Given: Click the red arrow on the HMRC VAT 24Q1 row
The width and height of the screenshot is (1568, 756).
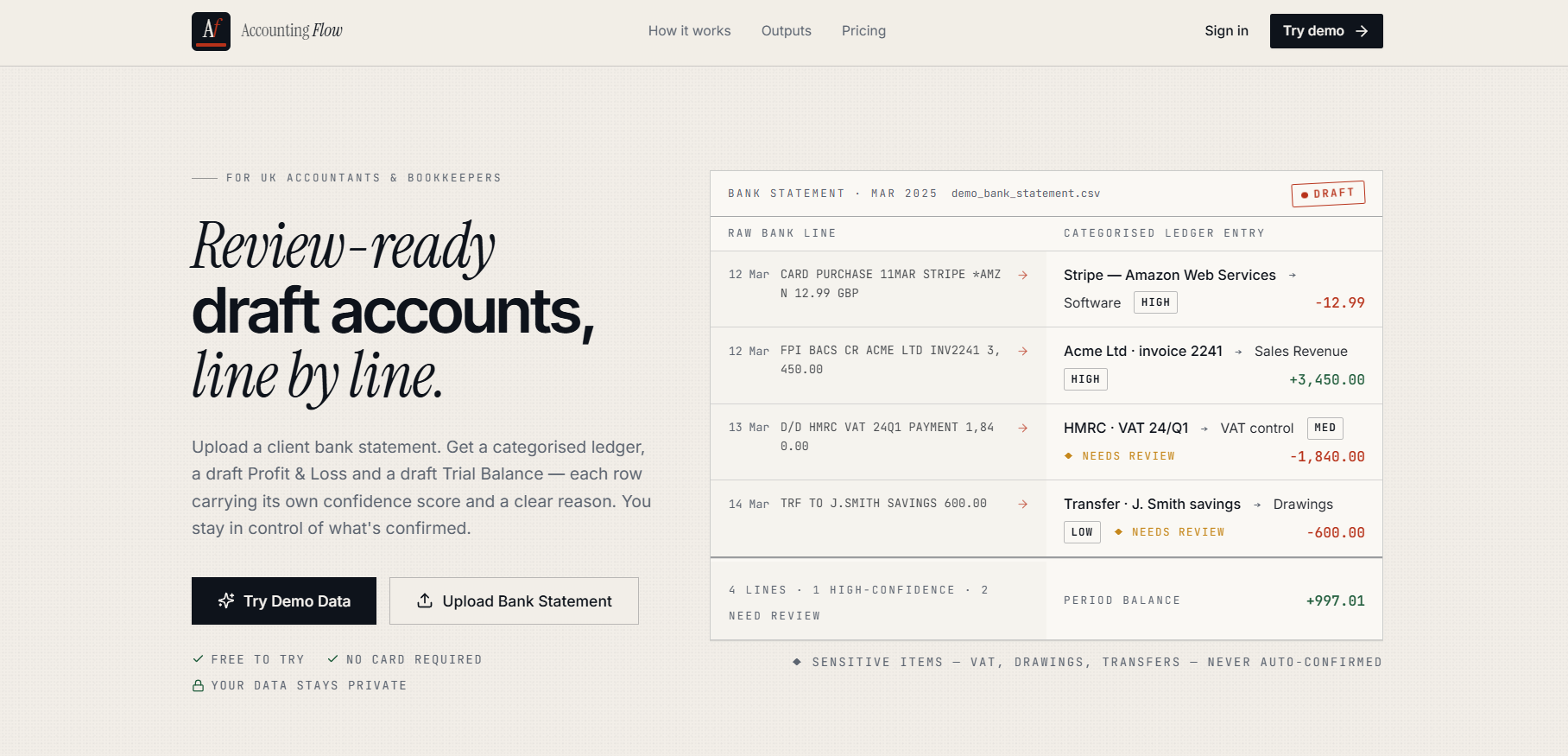Looking at the screenshot, I should pyautogui.click(x=1023, y=428).
